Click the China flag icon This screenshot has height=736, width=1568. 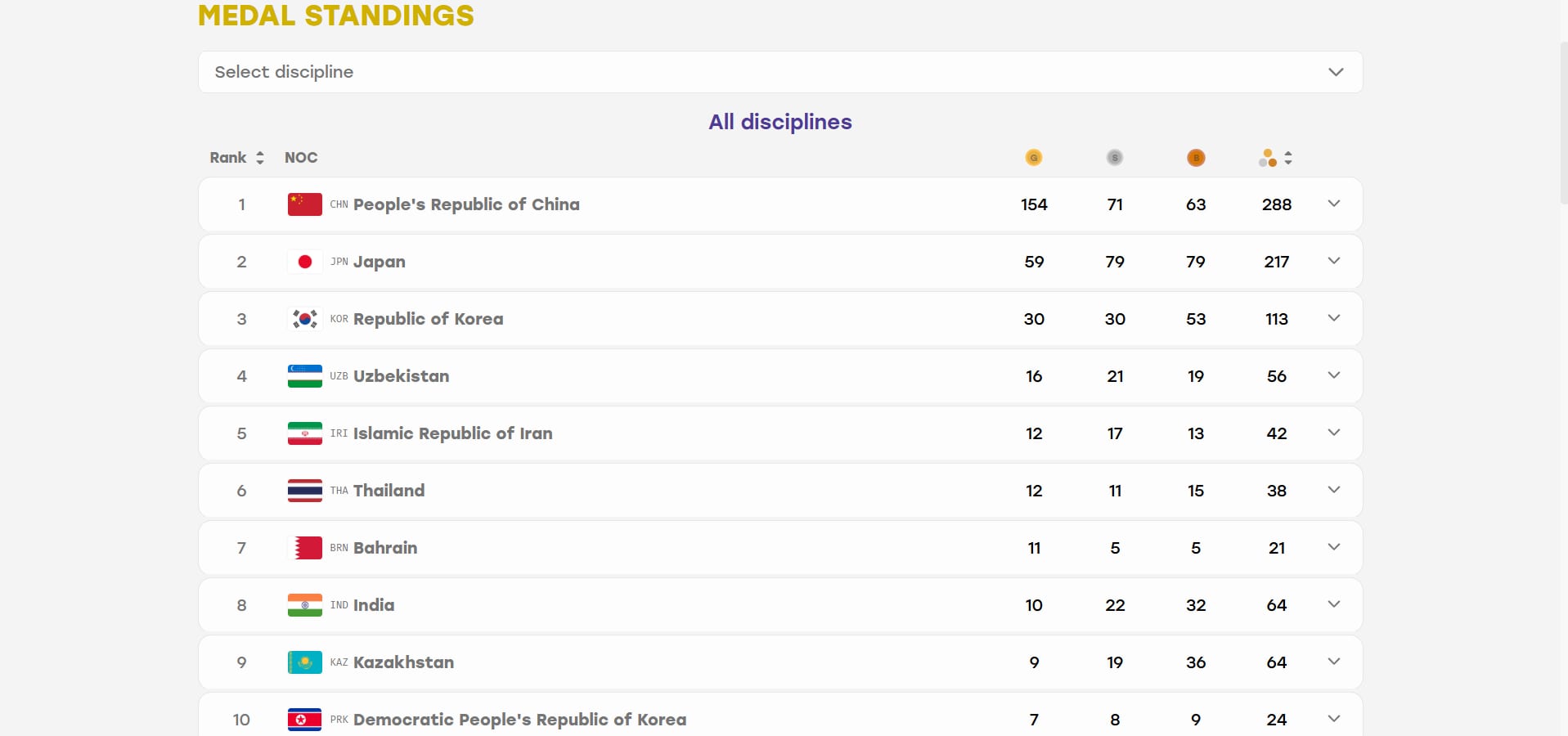[305, 204]
